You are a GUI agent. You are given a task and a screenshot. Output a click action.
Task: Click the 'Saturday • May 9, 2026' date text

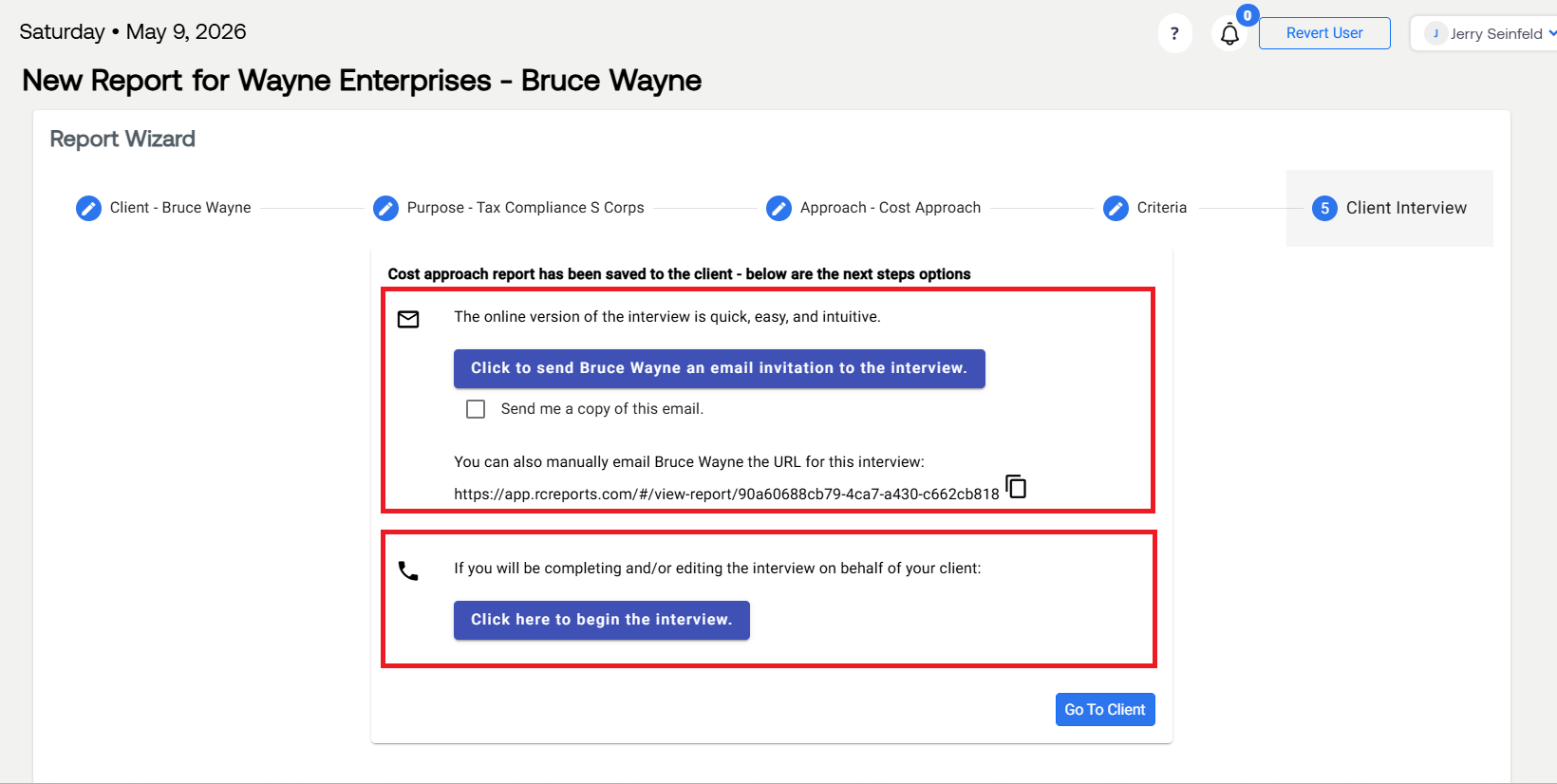pos(133,31)
